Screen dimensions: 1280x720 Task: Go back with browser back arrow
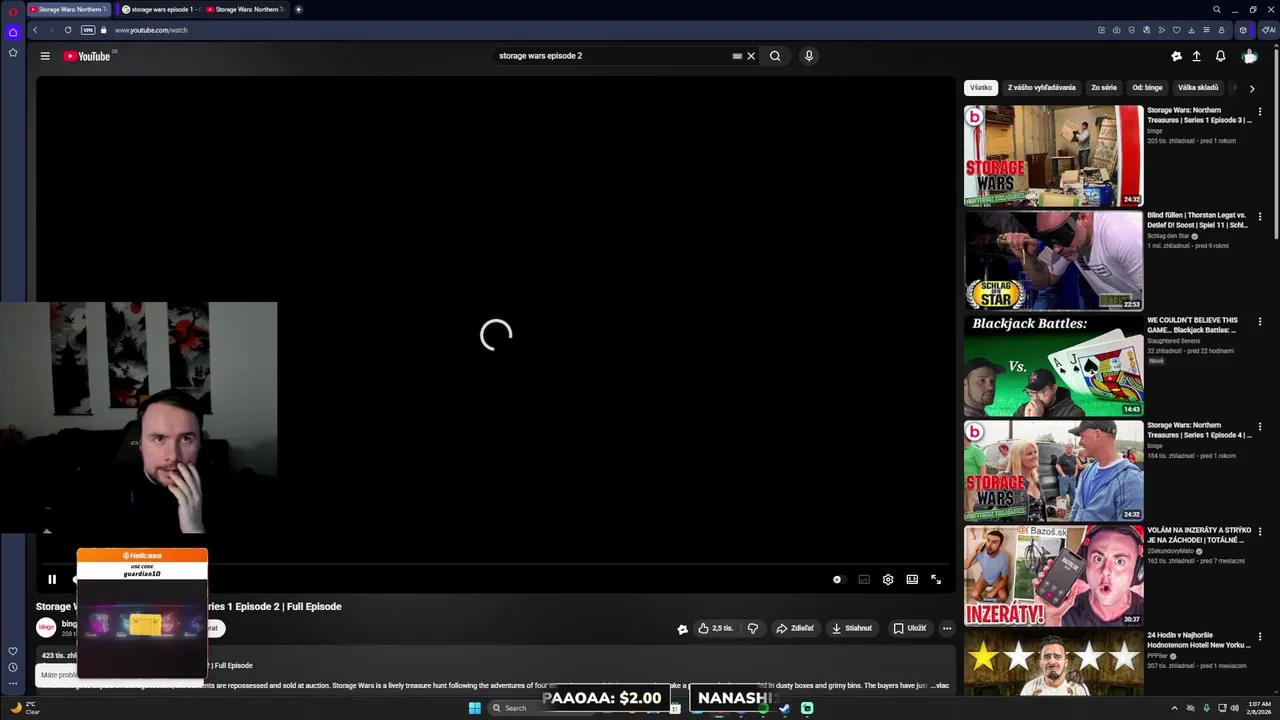(35, 30)
